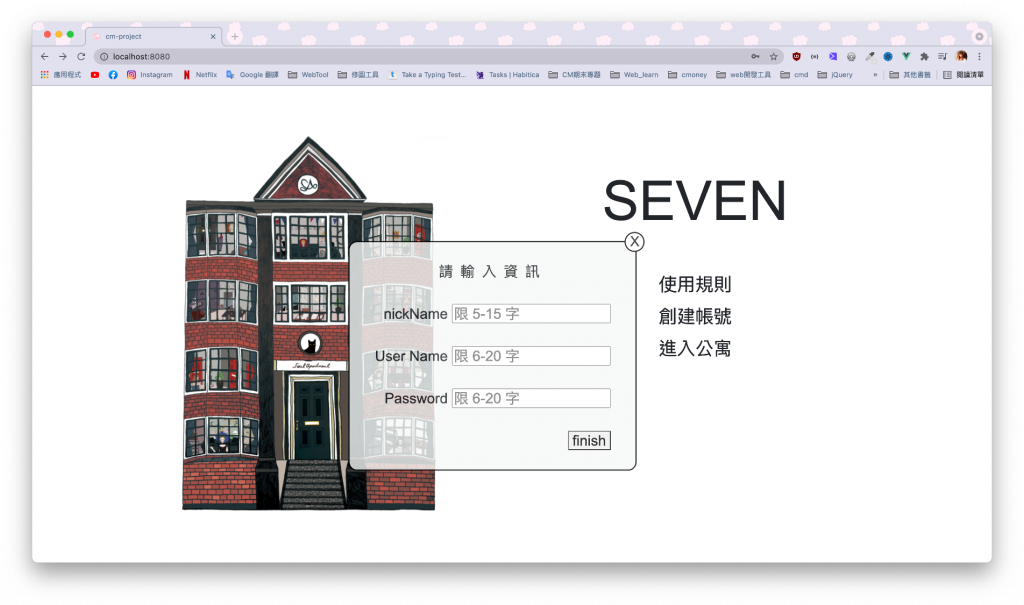Screen dimensions: 1024x605
Task: Focus the User Name input field
Action: coord(531,356)
